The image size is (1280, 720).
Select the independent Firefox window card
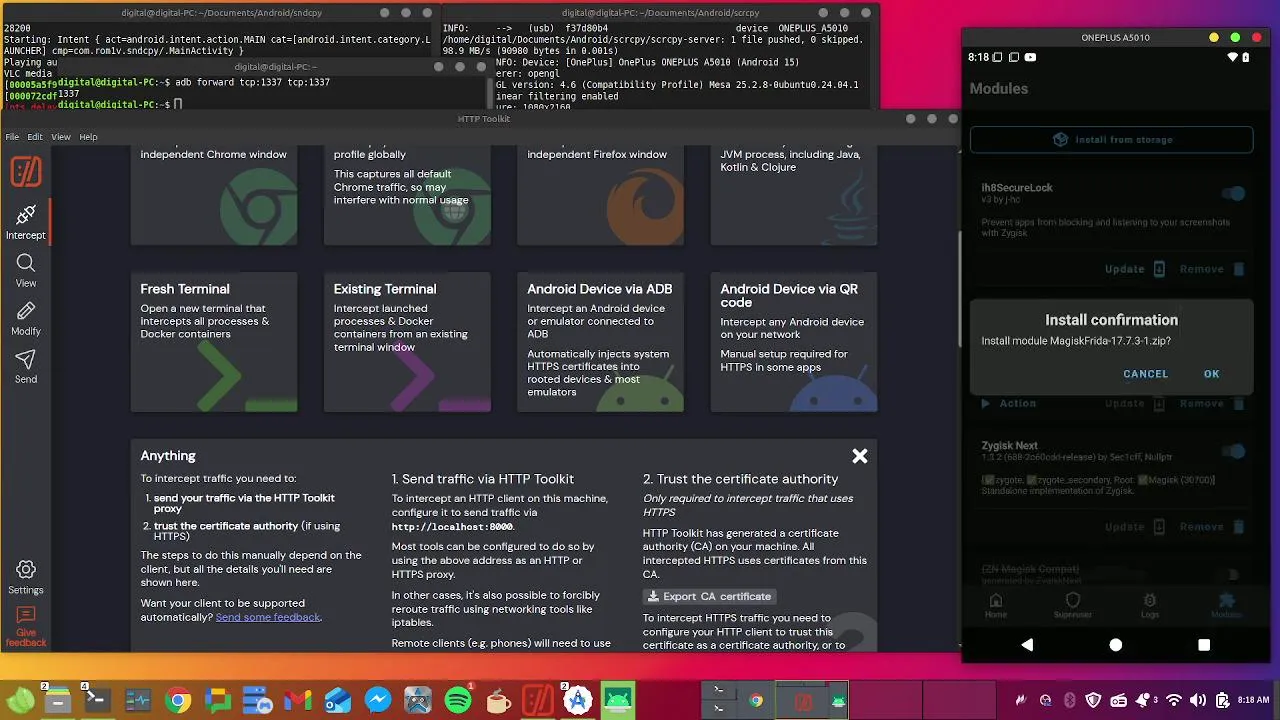(600, 195)
